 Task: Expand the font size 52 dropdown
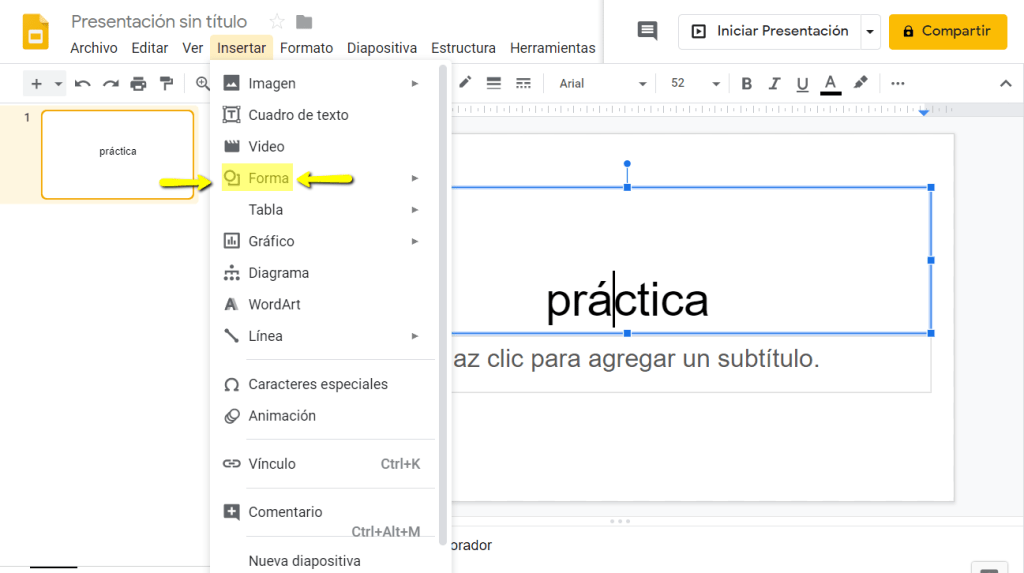695,83
